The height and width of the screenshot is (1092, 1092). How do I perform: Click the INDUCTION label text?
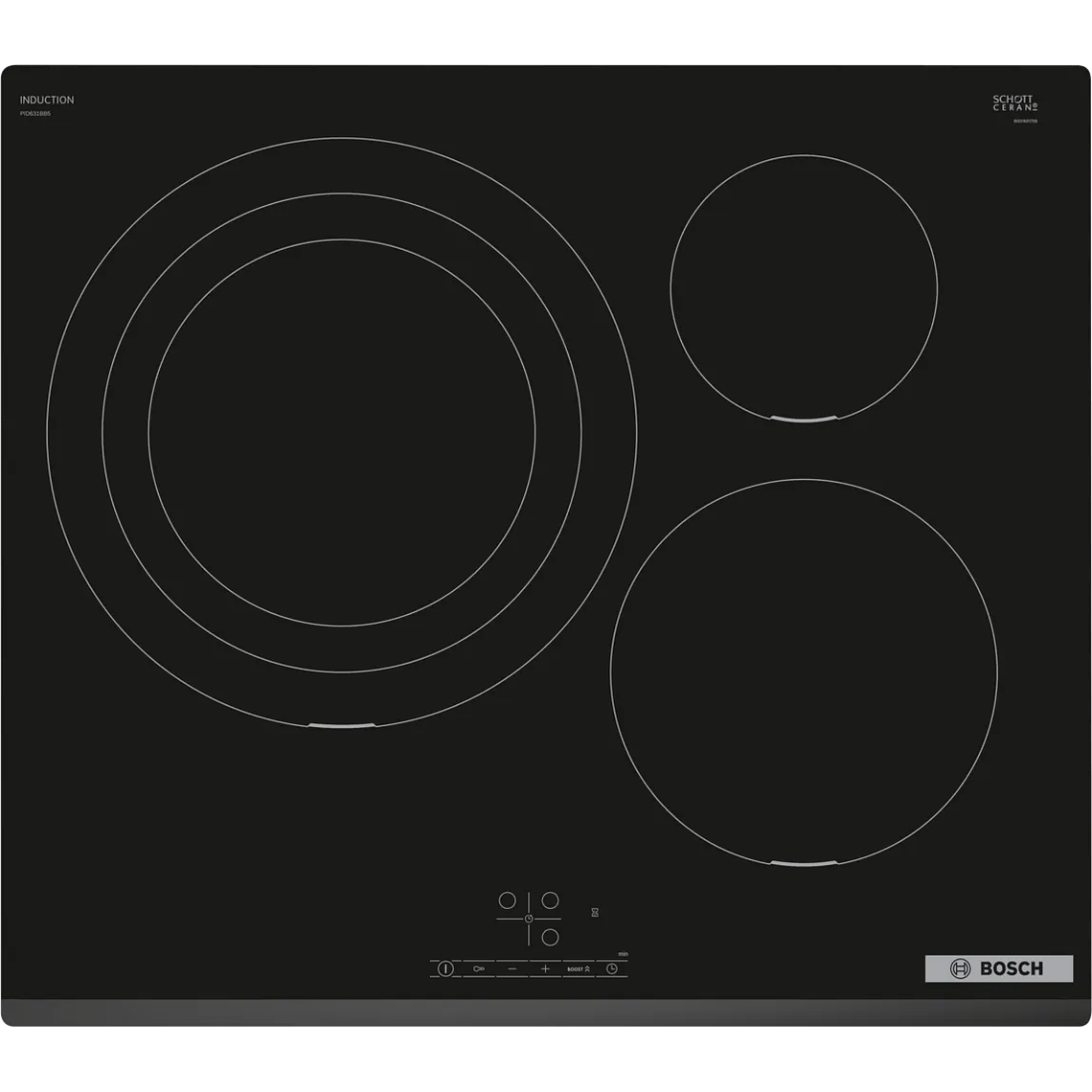tap(47, 100)
